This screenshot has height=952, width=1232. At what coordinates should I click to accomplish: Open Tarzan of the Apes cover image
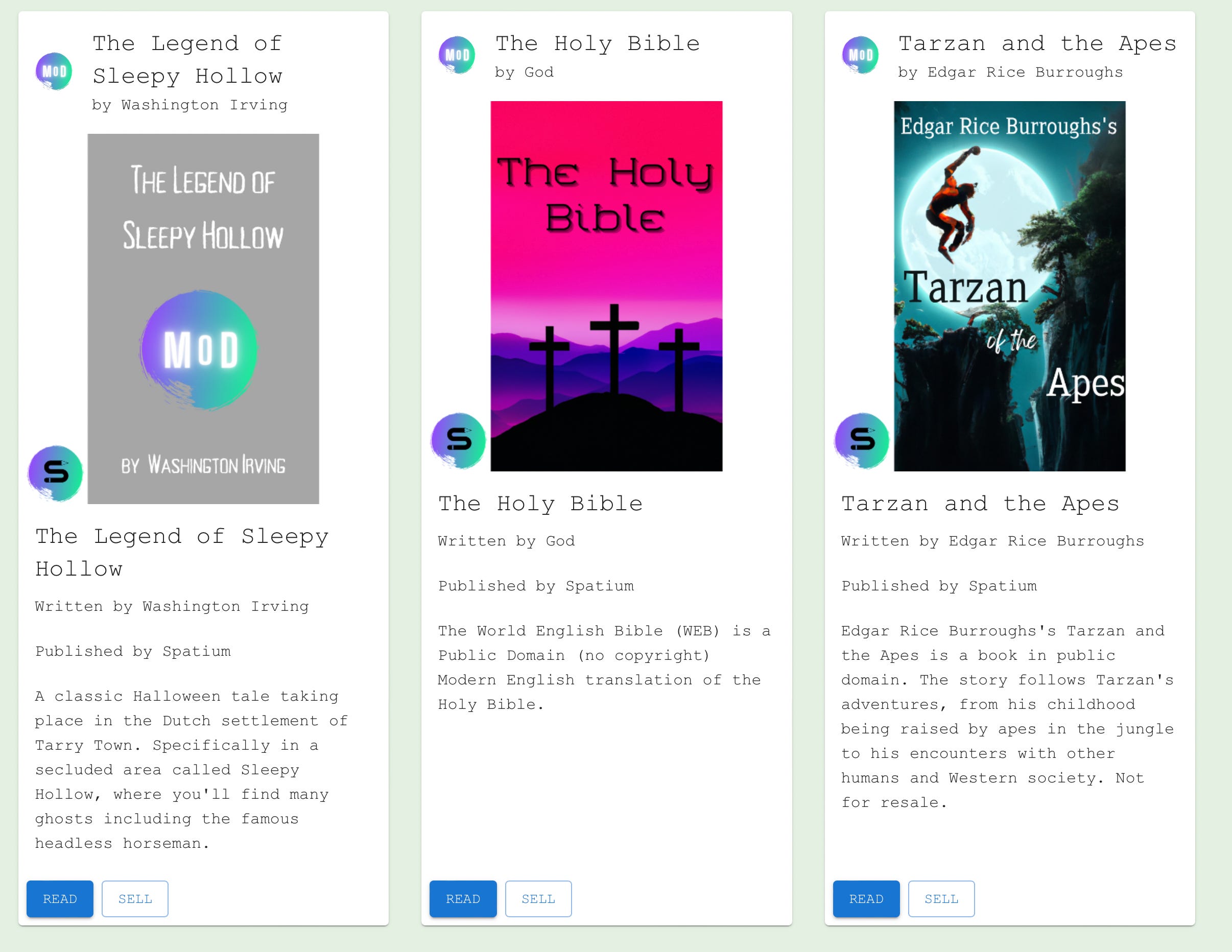click(x=1009, y=286)
